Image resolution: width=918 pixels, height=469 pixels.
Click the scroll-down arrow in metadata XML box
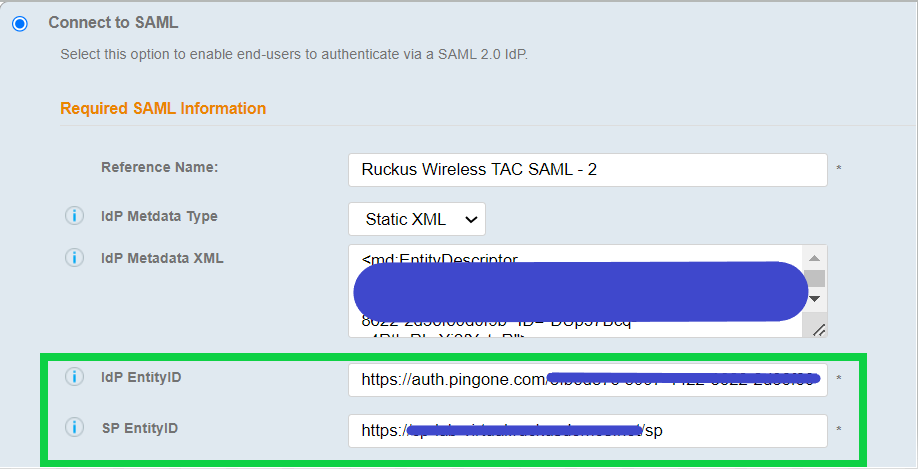(815, 298)
